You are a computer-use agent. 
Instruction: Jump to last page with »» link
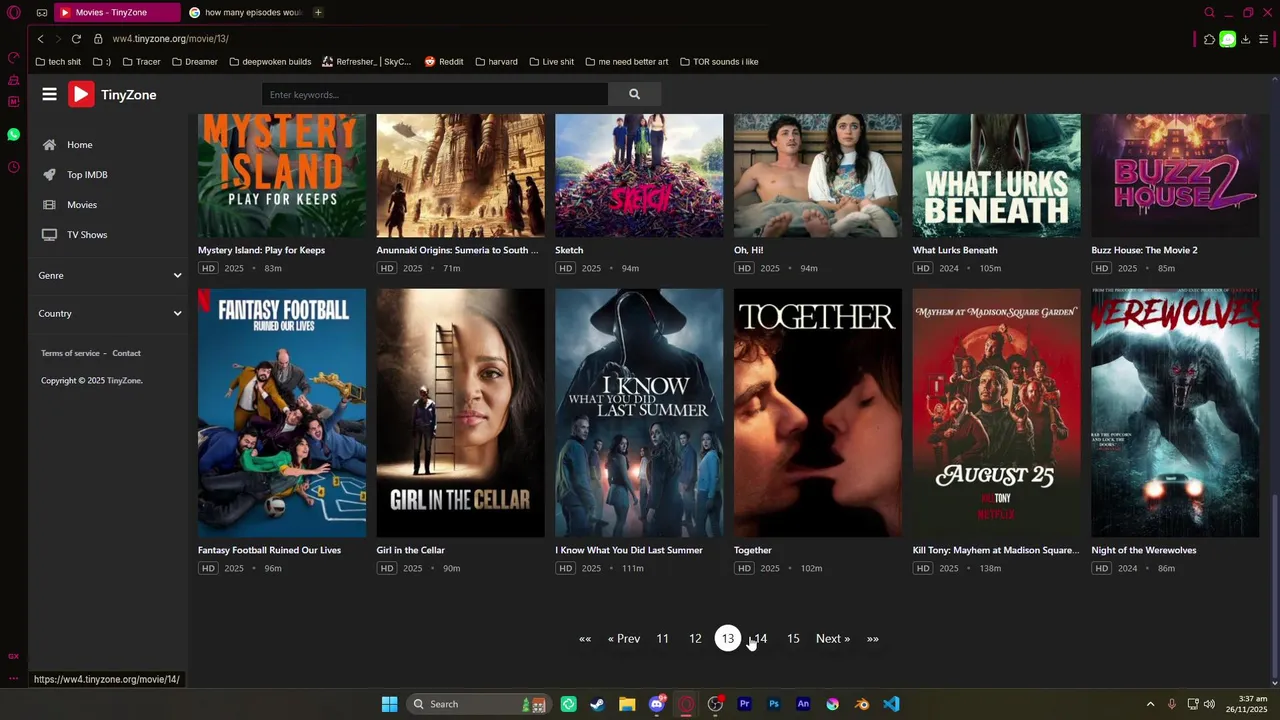(x=873, y=639)
